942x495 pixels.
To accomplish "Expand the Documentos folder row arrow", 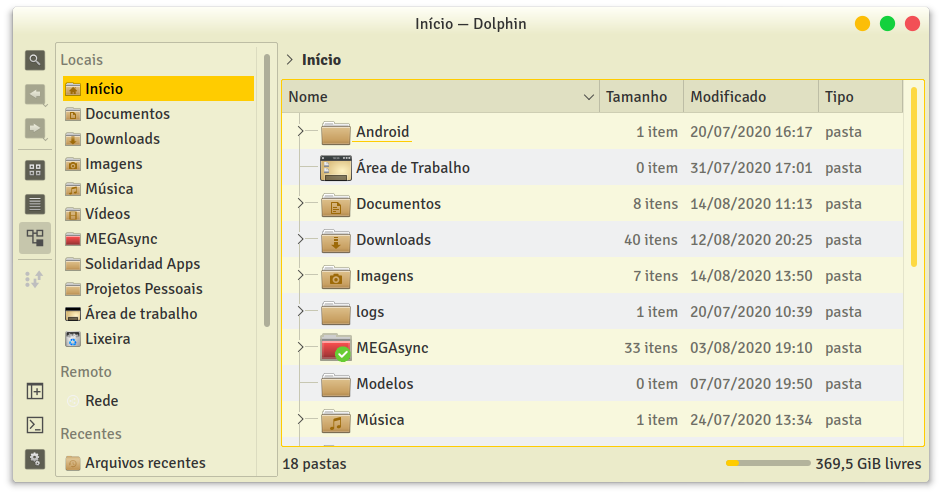I will [x=300, y=203].
